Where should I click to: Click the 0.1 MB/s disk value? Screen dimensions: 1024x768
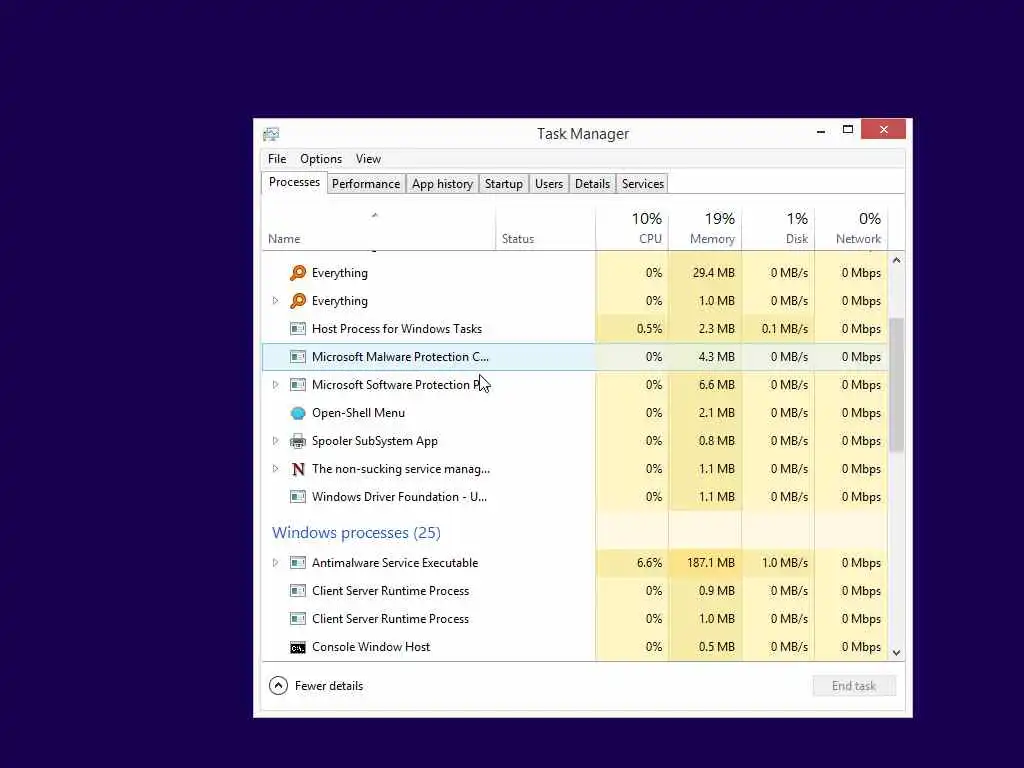[784, 328]
